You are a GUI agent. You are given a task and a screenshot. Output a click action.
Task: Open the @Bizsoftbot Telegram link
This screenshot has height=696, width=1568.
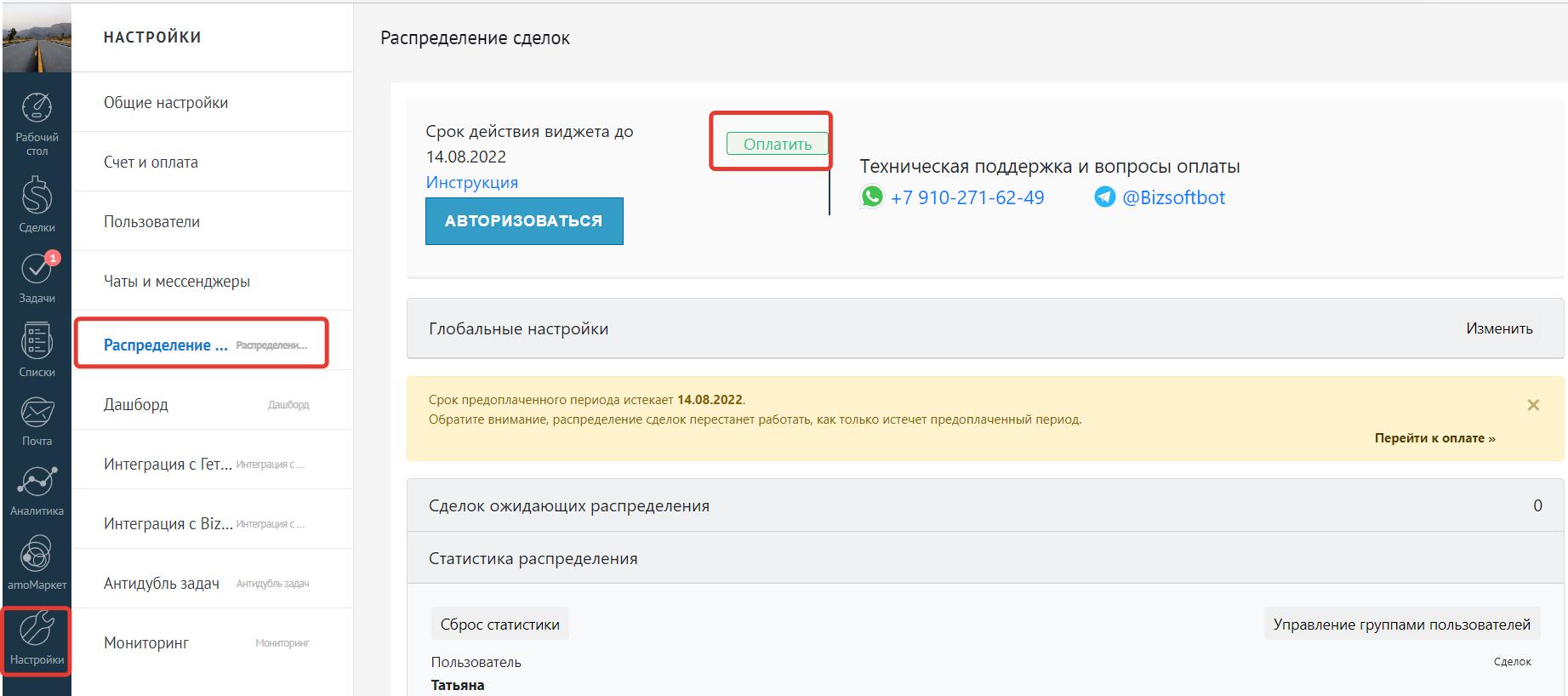click(1174, 197)
